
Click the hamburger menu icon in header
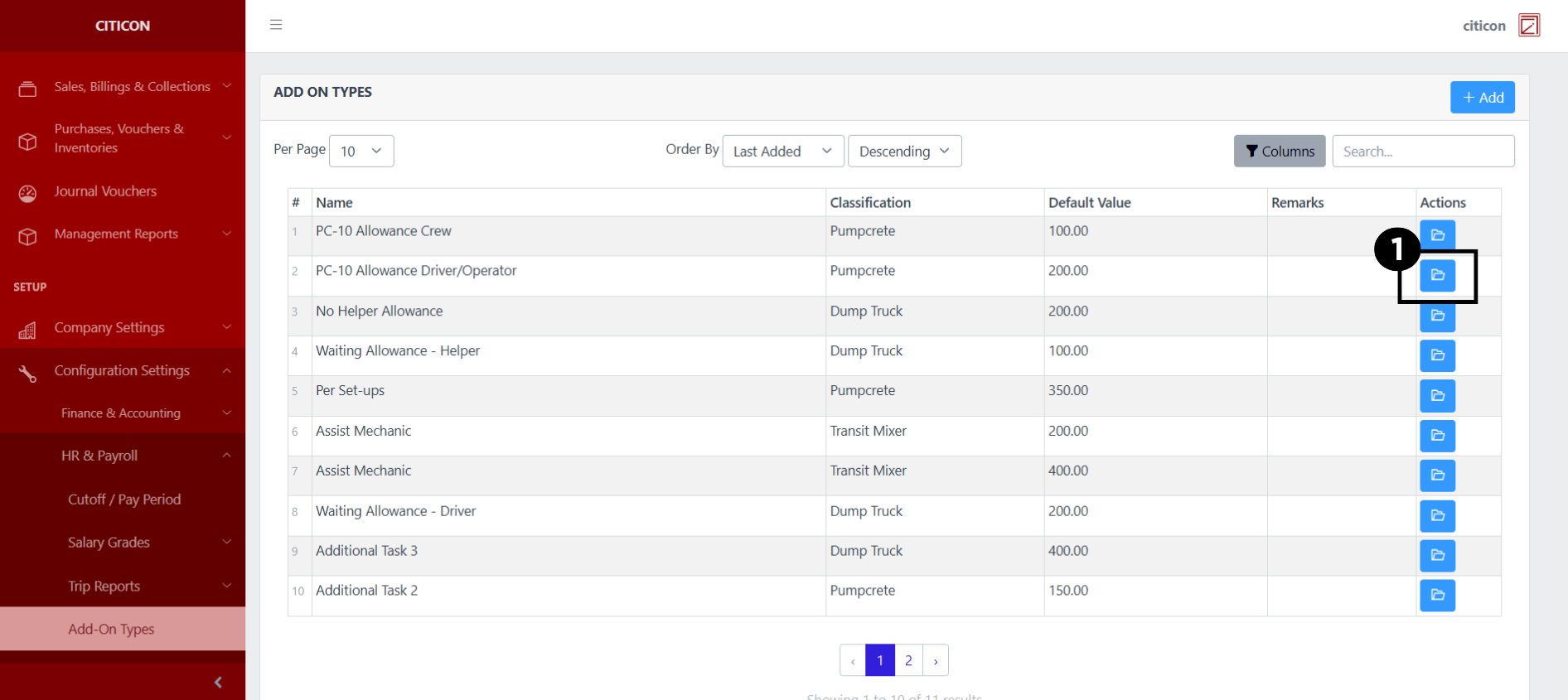pyautogui.click(x=276, y=25)
